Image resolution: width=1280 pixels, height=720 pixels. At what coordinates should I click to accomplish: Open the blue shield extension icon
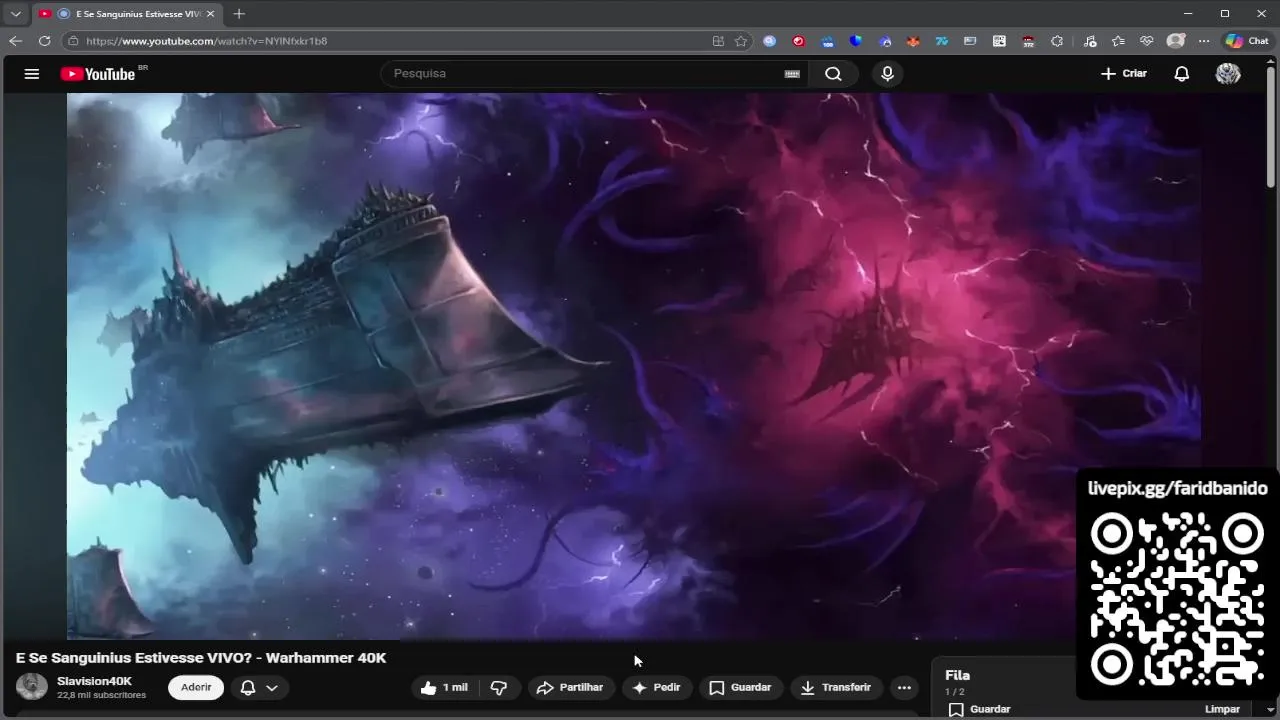(856, 41)
